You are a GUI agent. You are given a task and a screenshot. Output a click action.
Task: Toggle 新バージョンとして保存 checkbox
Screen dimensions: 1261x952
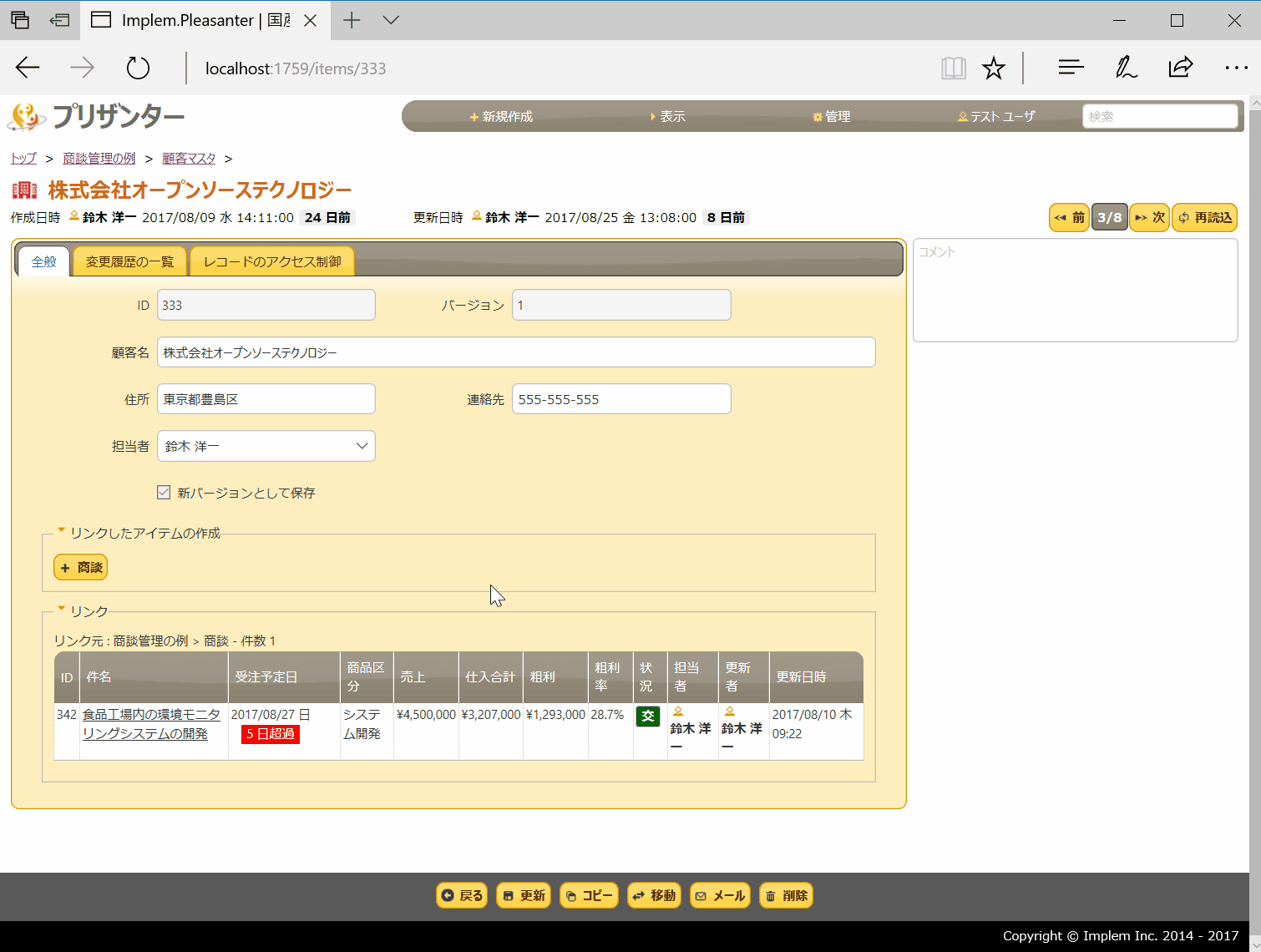coord(164,493)
